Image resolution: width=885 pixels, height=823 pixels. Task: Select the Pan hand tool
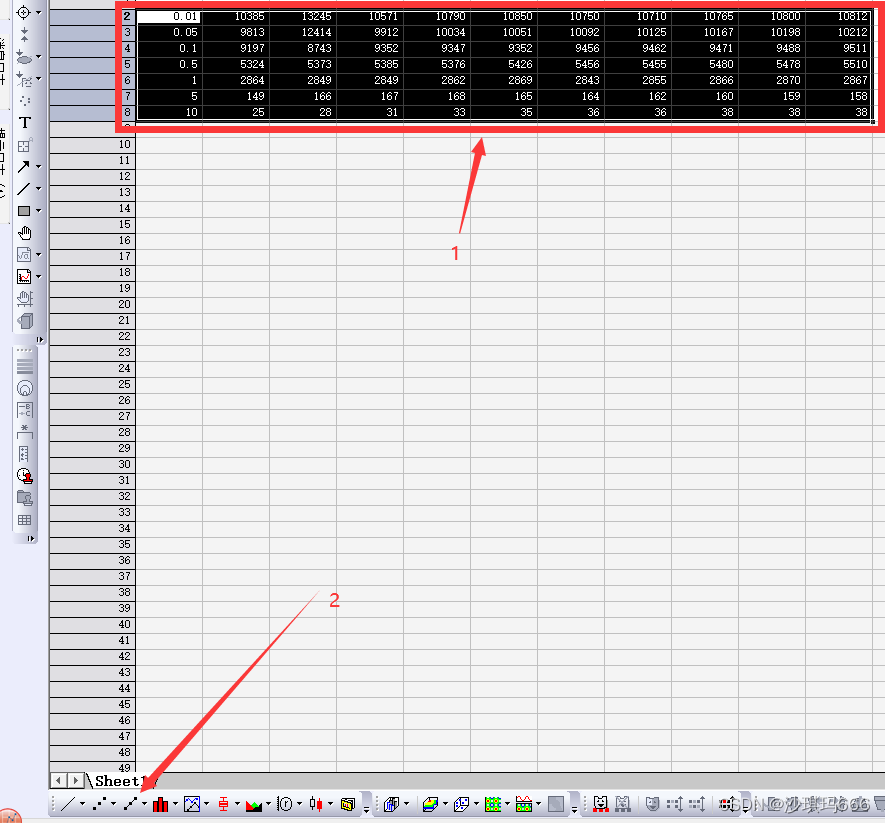coord(24,233)
